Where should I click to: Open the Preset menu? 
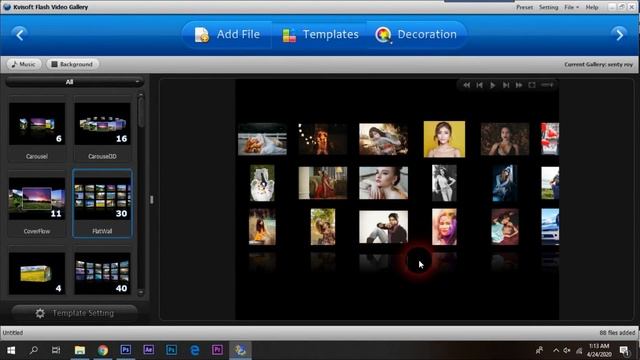point(524,7)
